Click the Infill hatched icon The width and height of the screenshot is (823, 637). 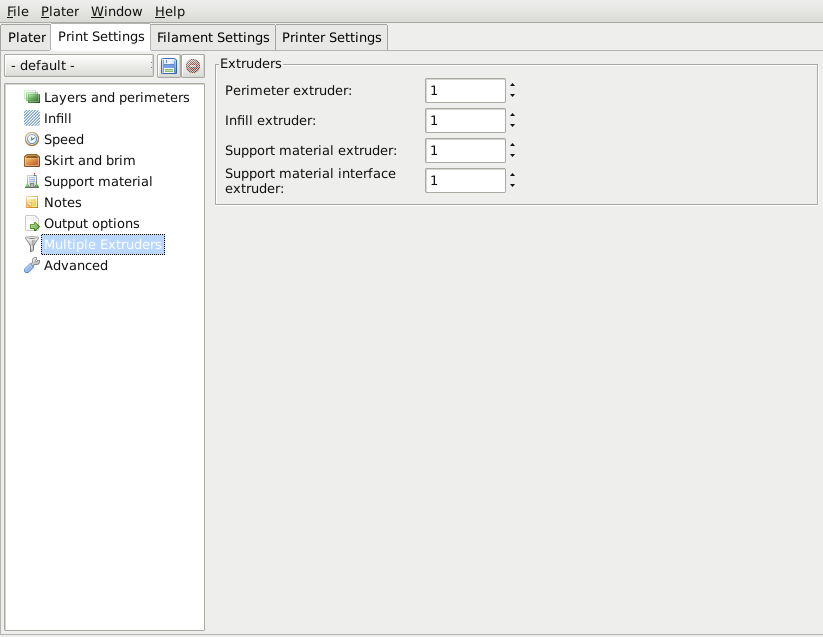32,118
